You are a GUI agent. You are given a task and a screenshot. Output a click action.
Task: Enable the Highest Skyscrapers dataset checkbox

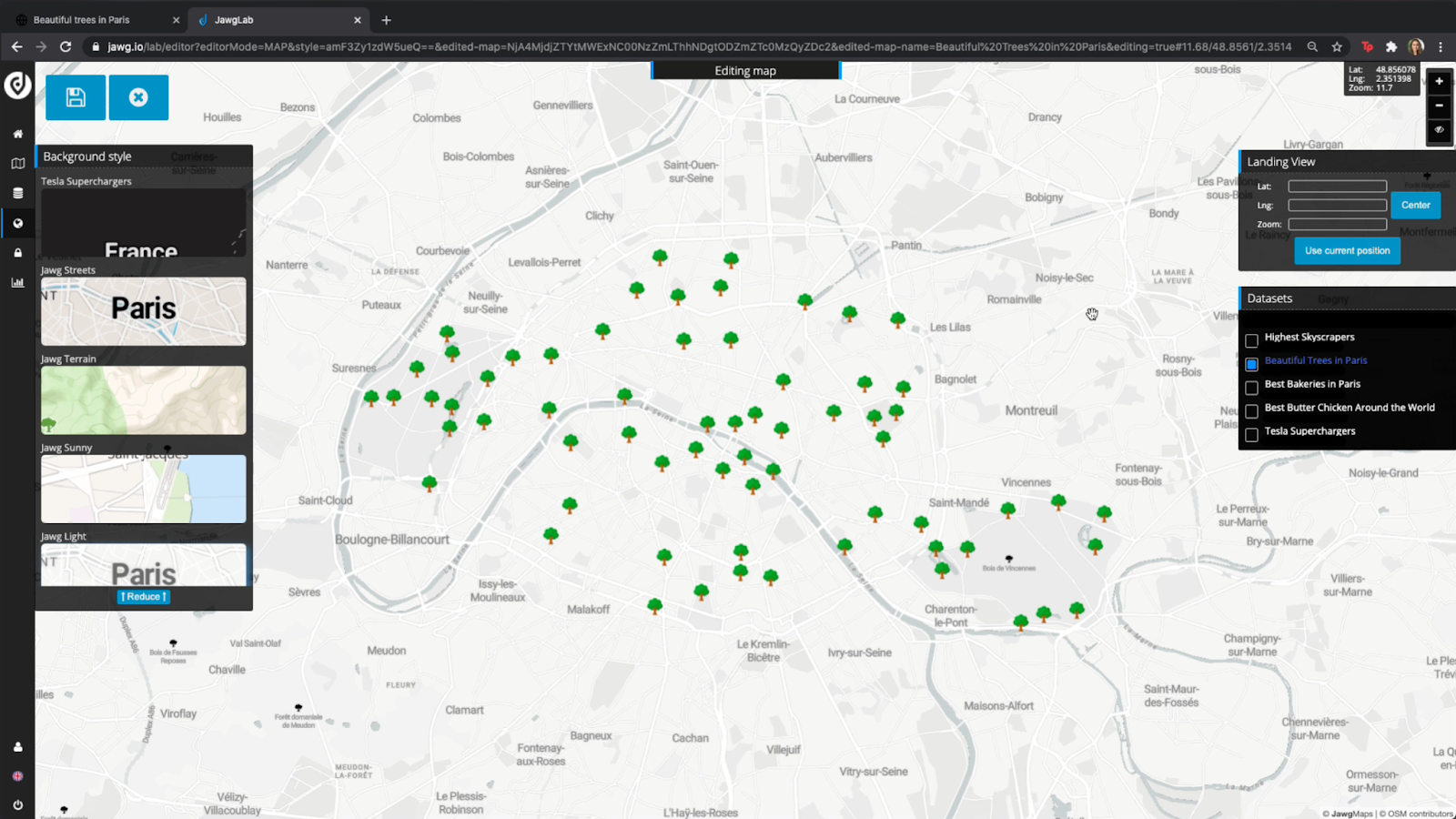(x=1251, y=340)
